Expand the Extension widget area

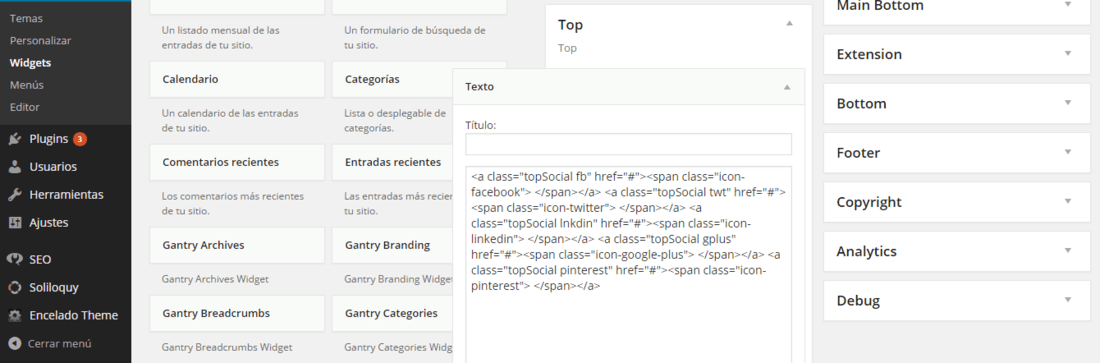click(x=1068, y=53)
